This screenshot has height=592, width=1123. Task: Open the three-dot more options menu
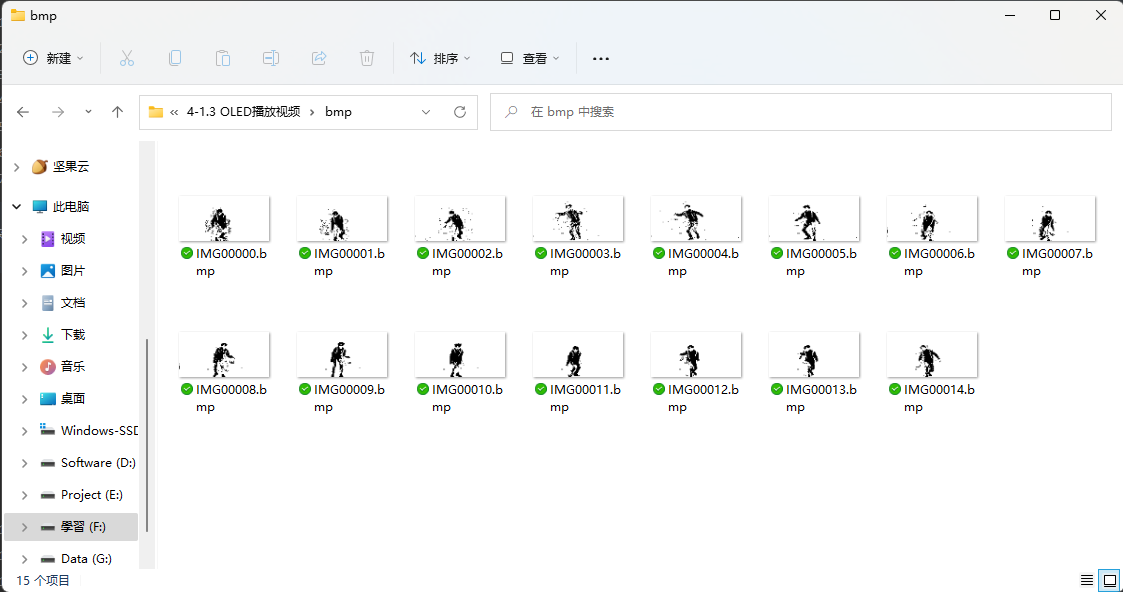tap(601, 58)
